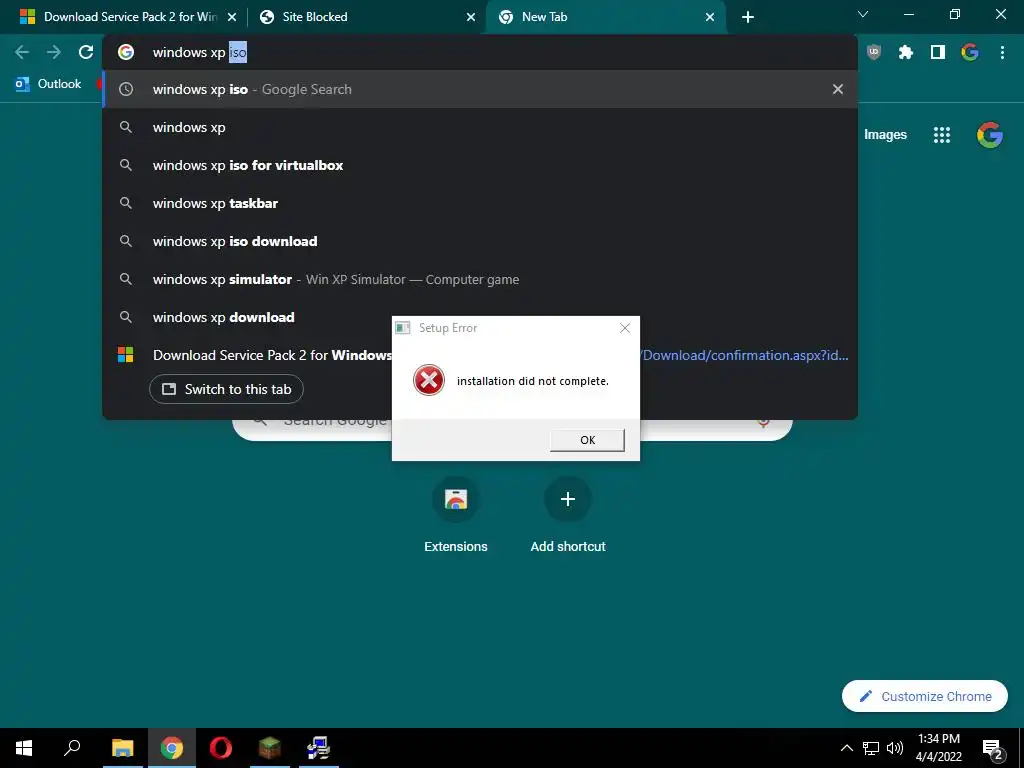Remove the windows xp iso history suggestion
The height and width of the screenshot is (768, 1024).
tap(838, 89)
